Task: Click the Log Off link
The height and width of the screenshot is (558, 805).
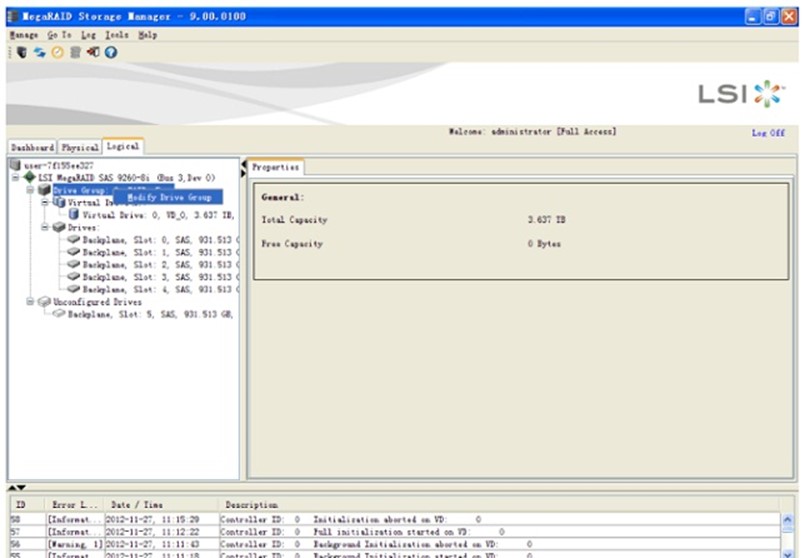Action: pyautogui.click(x=767, y=133)
